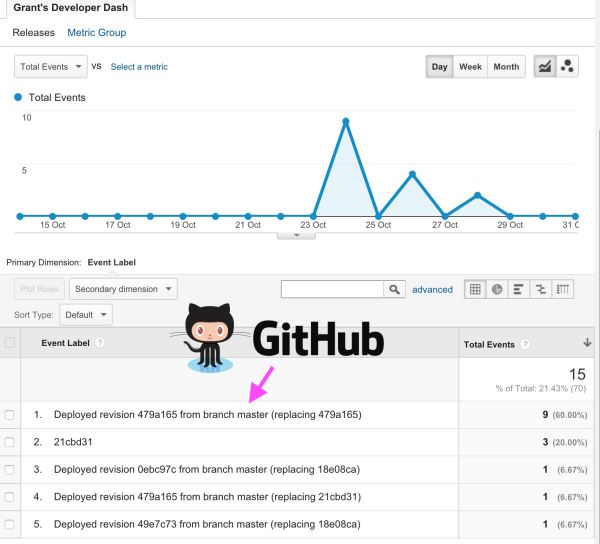Tick the select-all header checkbox
The height and width of the screenshot is (544, 600).
10,342
